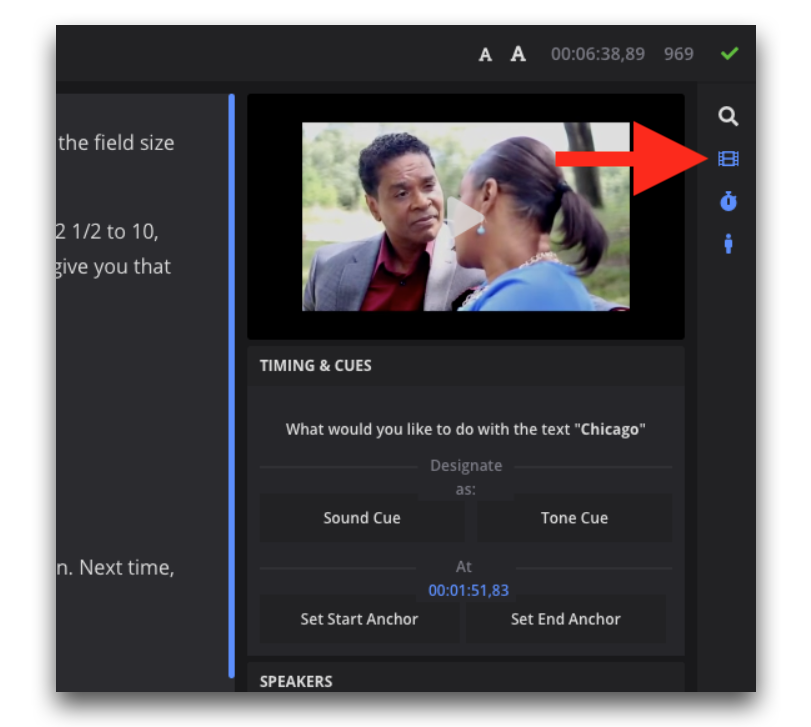Image resolution: width=811 pixels, height=727 pixels.
Task: Designate Chicago as a Sound Cue
Action: coord(362,518)
